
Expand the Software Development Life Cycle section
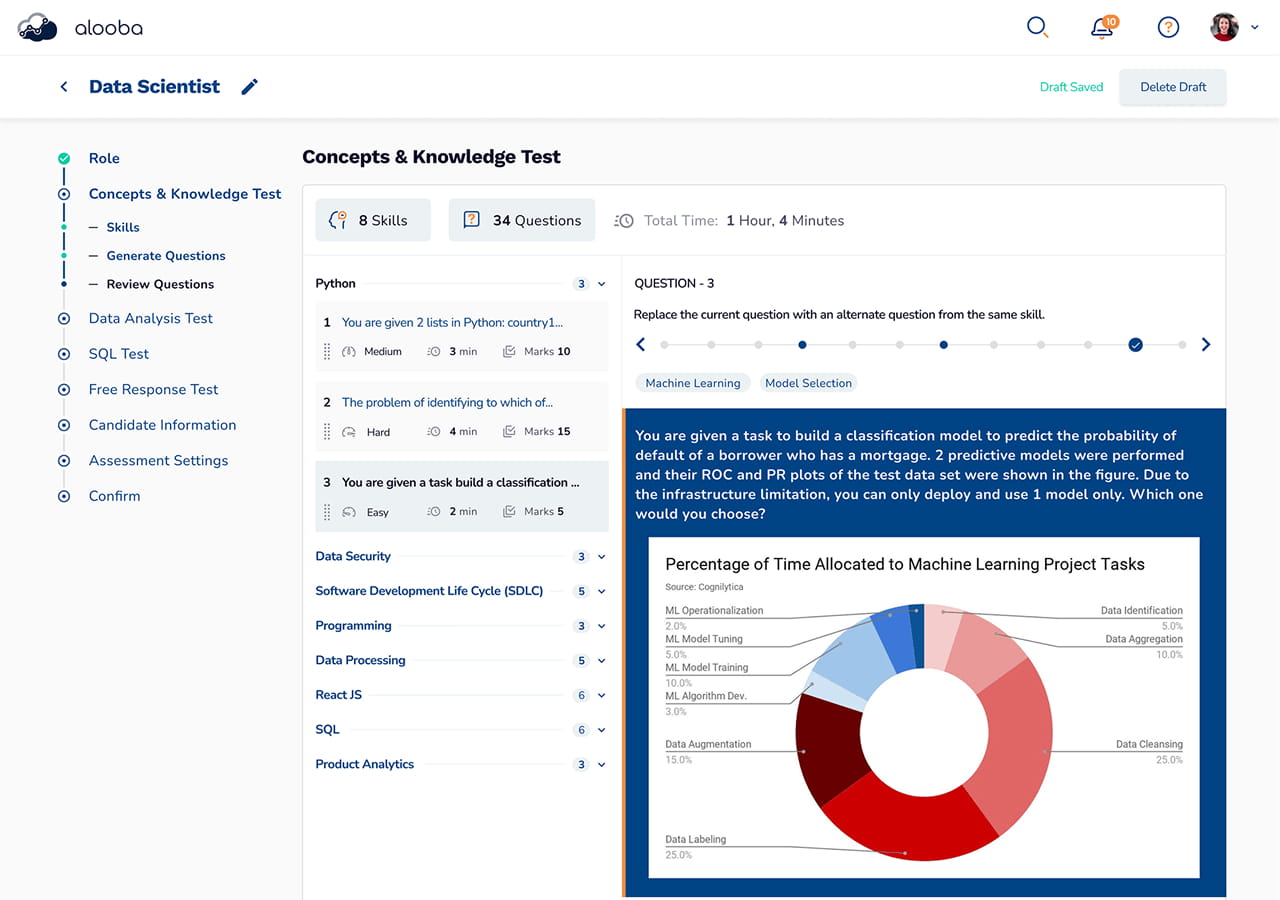[x=602, y=592]
